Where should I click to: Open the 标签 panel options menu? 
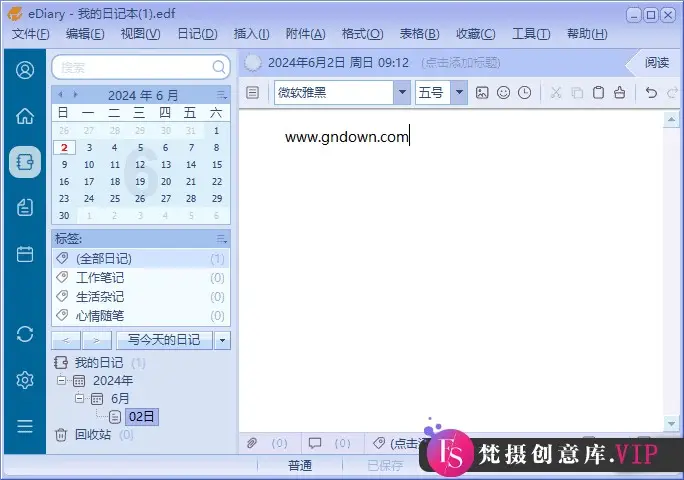(x=222, y=239)
